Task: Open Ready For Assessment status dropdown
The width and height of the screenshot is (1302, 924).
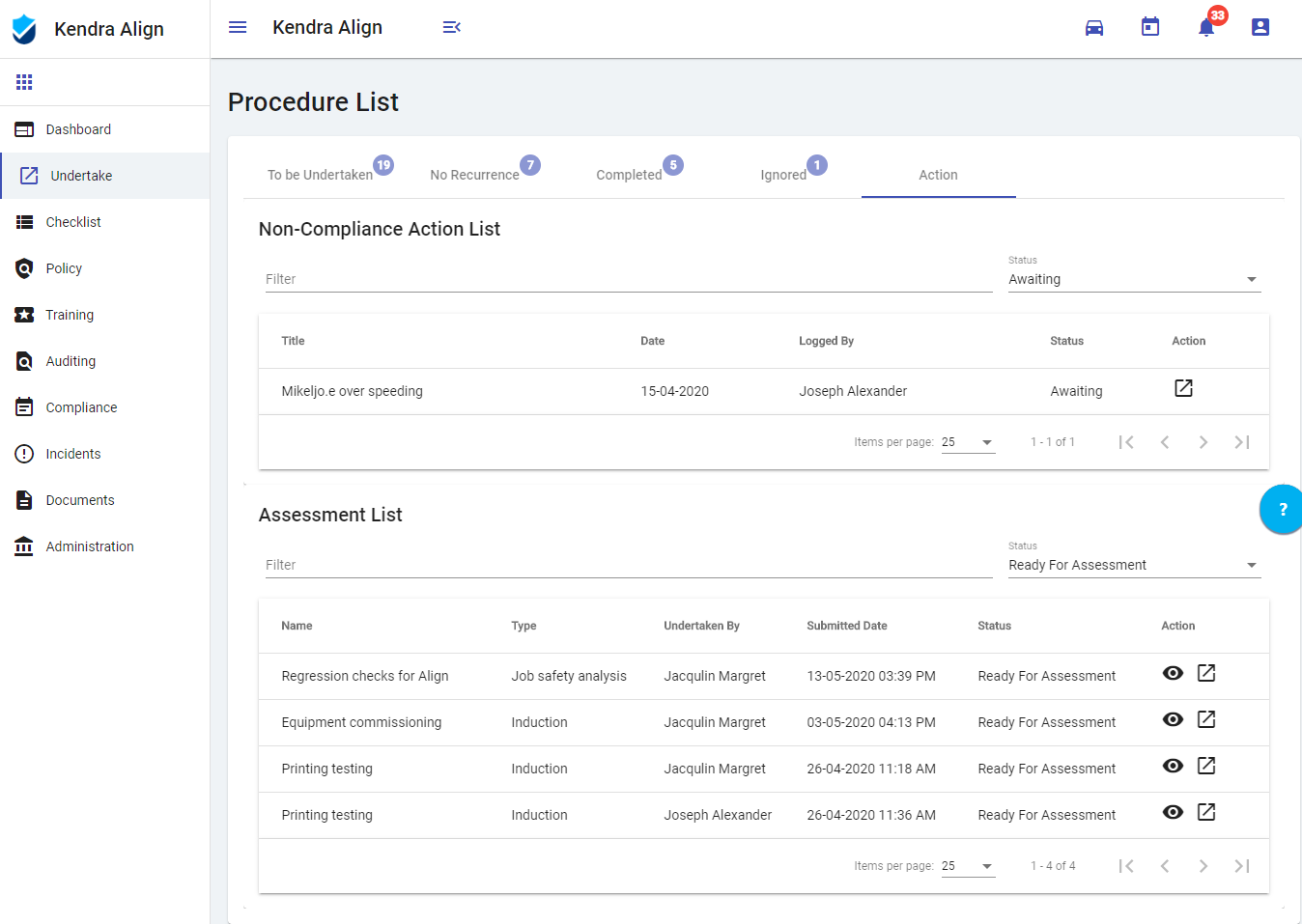Action: tap(1134, 565)
